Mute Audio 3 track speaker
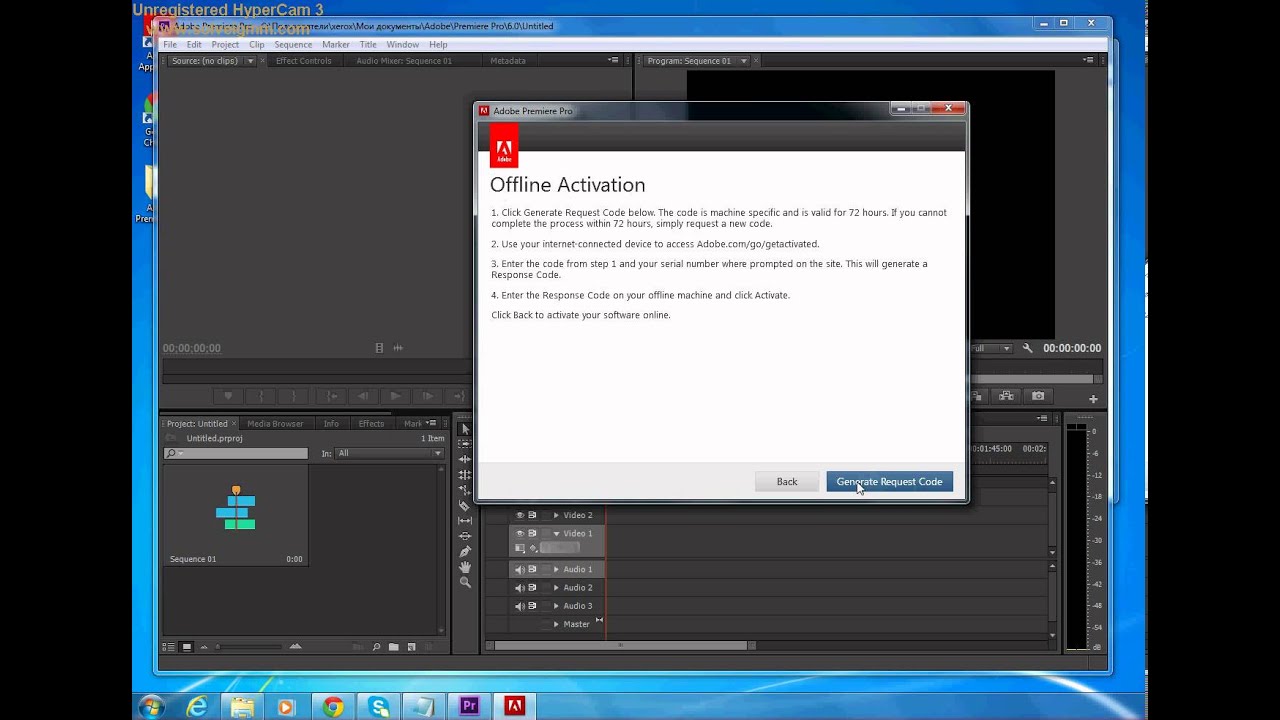 click(x=520, y=606)
